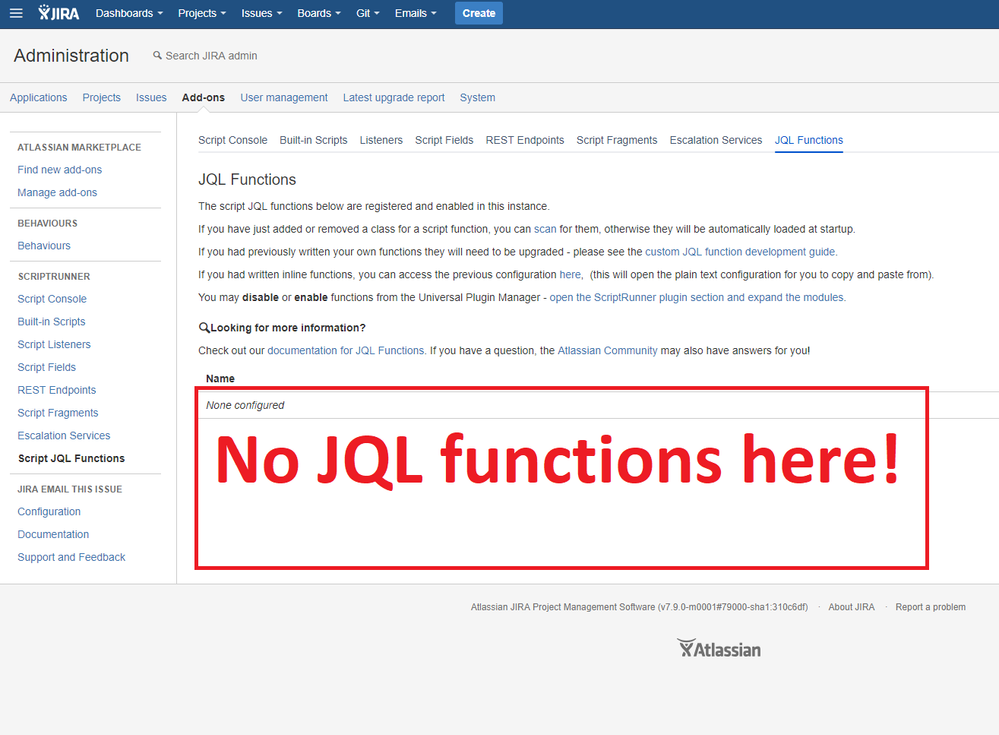Open the Built-in Scripts tab
Screen dimensions: 999x735
313,140
